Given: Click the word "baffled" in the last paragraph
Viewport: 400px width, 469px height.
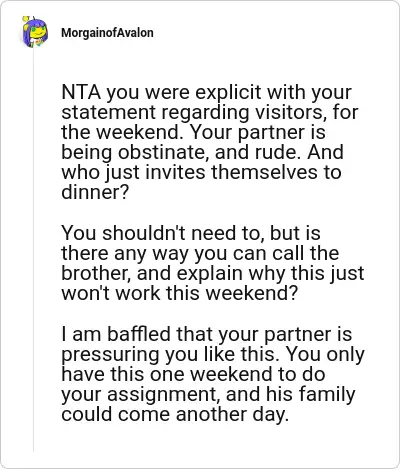Looking at the screenshot, I should coord(138,334).
